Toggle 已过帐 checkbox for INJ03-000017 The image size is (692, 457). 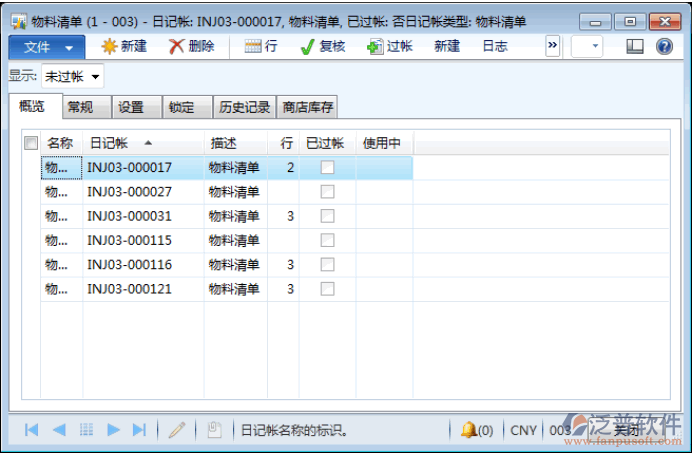point(327,167)
